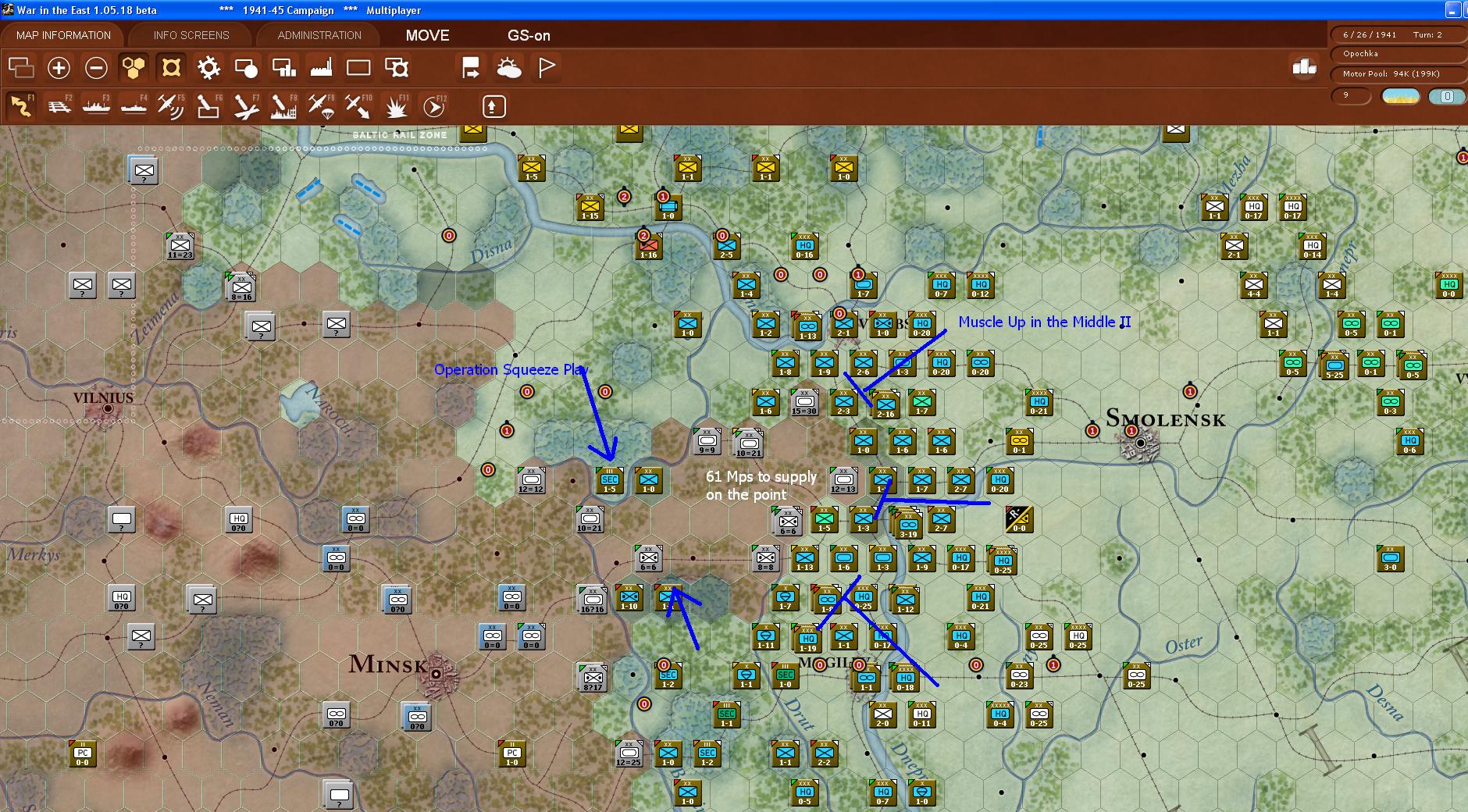Click the clear weather indicator
This screenshot has height=812, width=1468.
1400,96
